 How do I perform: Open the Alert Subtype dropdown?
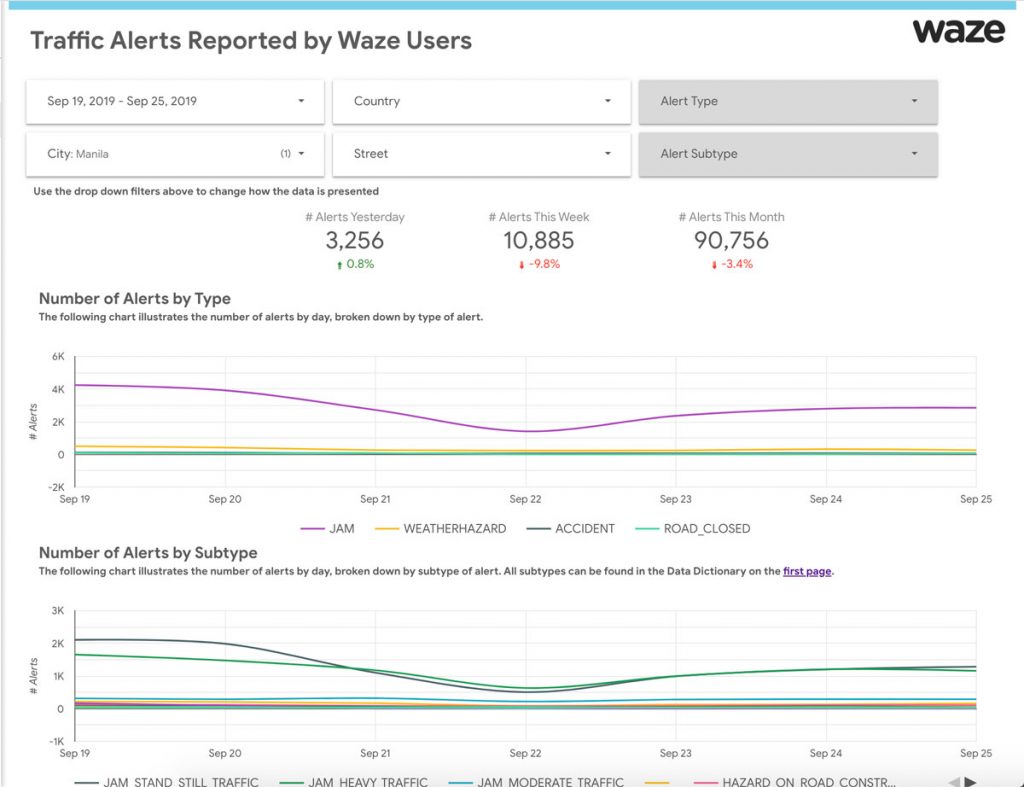tap(788, 154)
